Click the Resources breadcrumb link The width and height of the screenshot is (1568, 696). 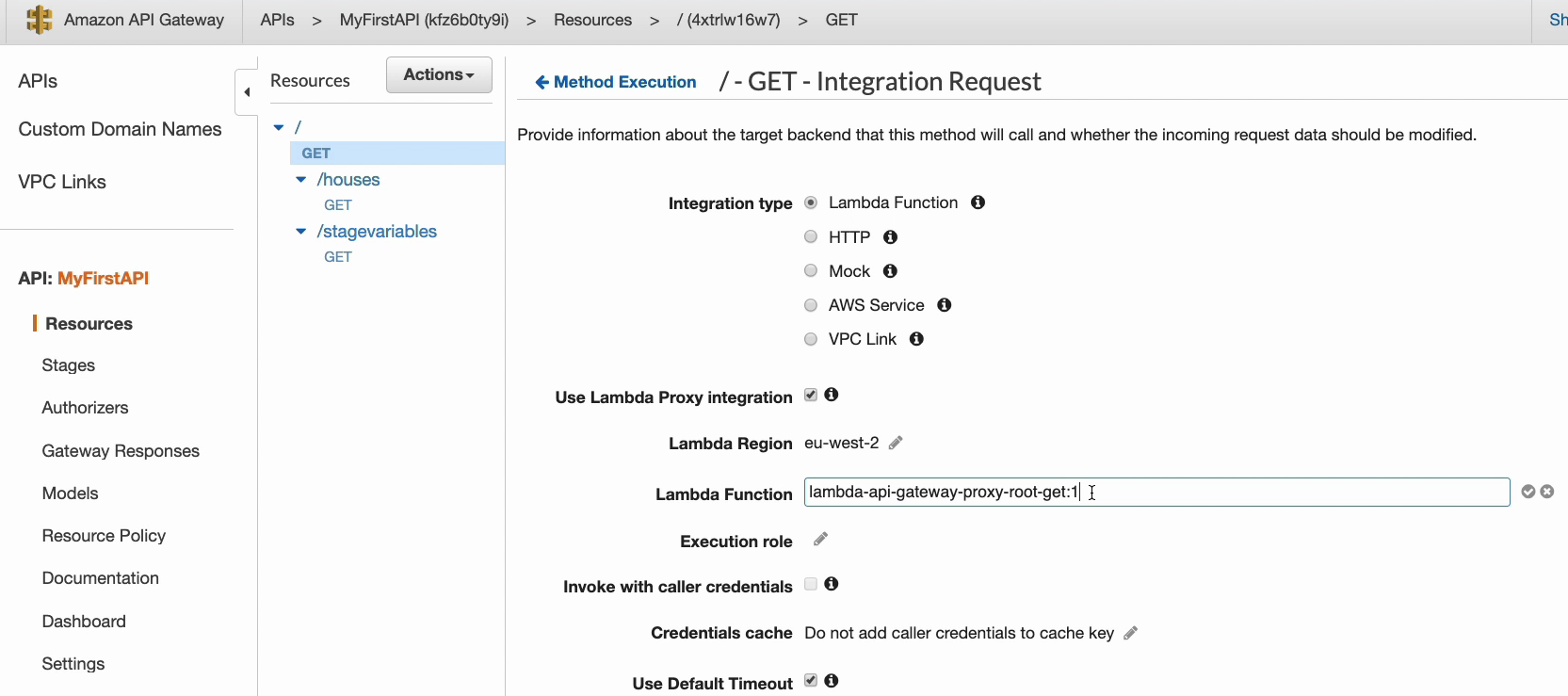592,20
